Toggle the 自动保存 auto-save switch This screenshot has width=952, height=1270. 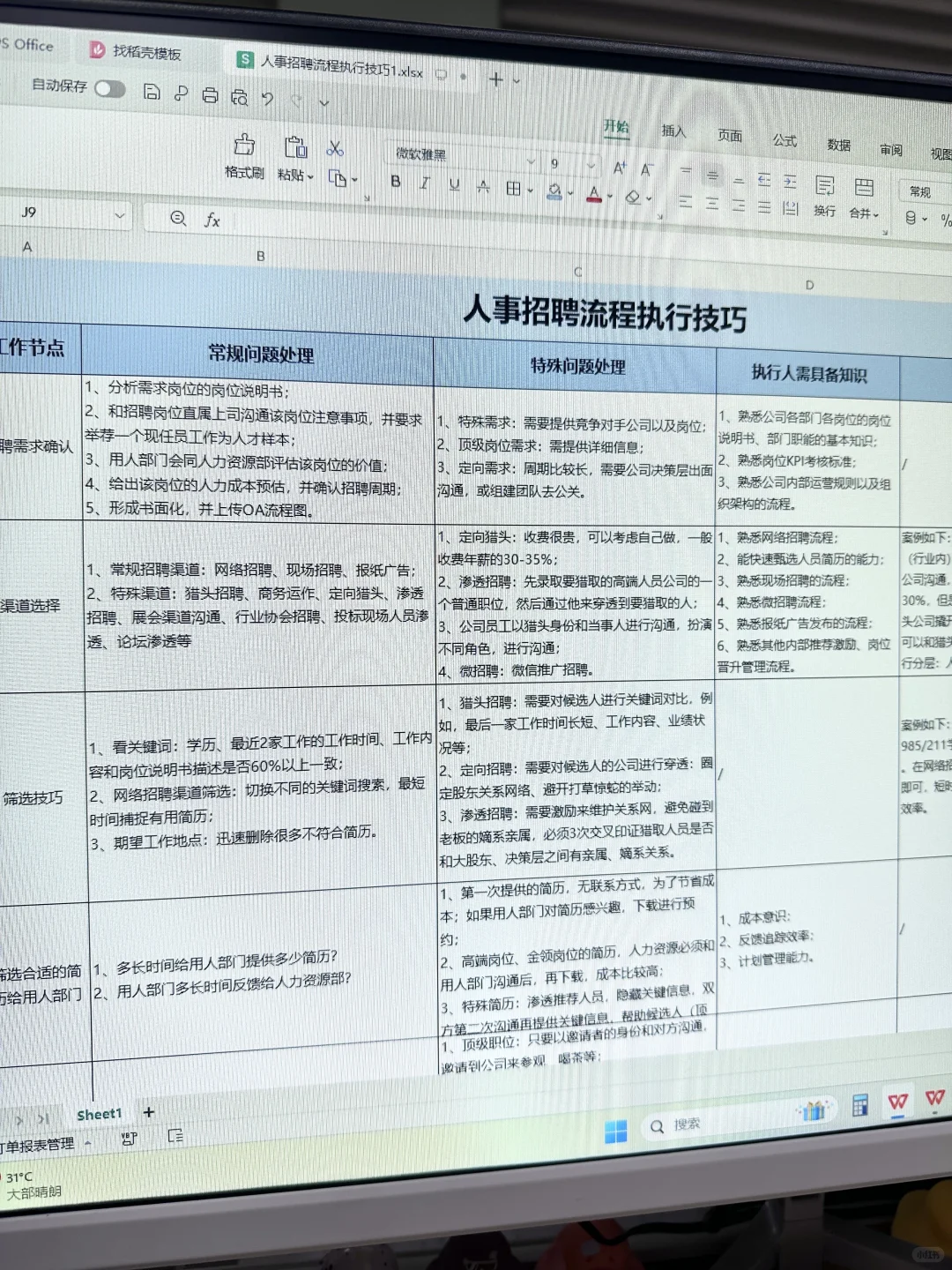click(109, 89)
